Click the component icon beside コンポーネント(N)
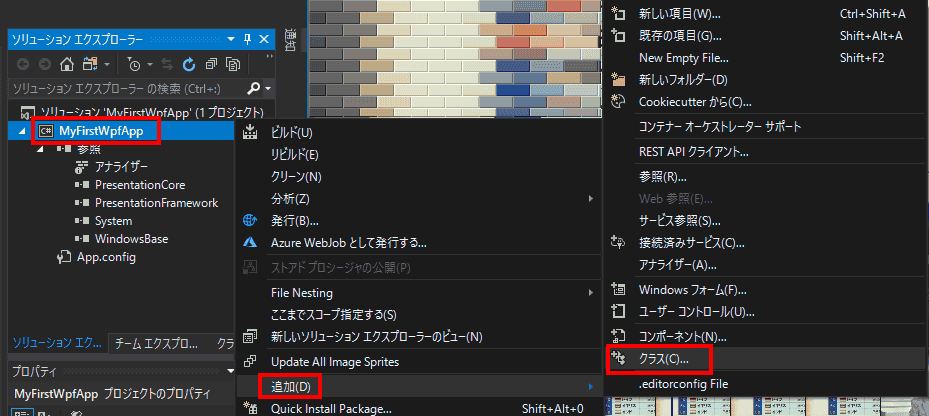The width and height of the screenshot is (929, 416). pos(619,337)
